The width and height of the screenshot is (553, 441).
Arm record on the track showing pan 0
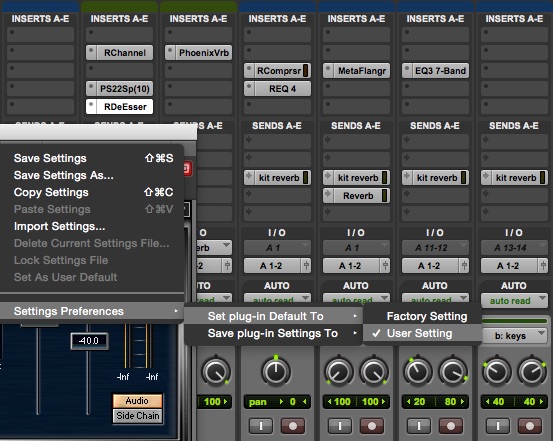coord(293,426)
